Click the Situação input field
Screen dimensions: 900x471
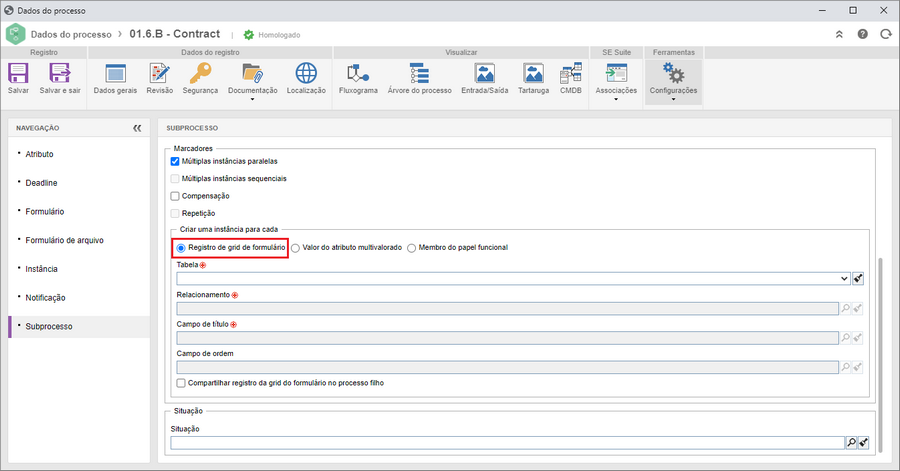(x=507, y=443)
